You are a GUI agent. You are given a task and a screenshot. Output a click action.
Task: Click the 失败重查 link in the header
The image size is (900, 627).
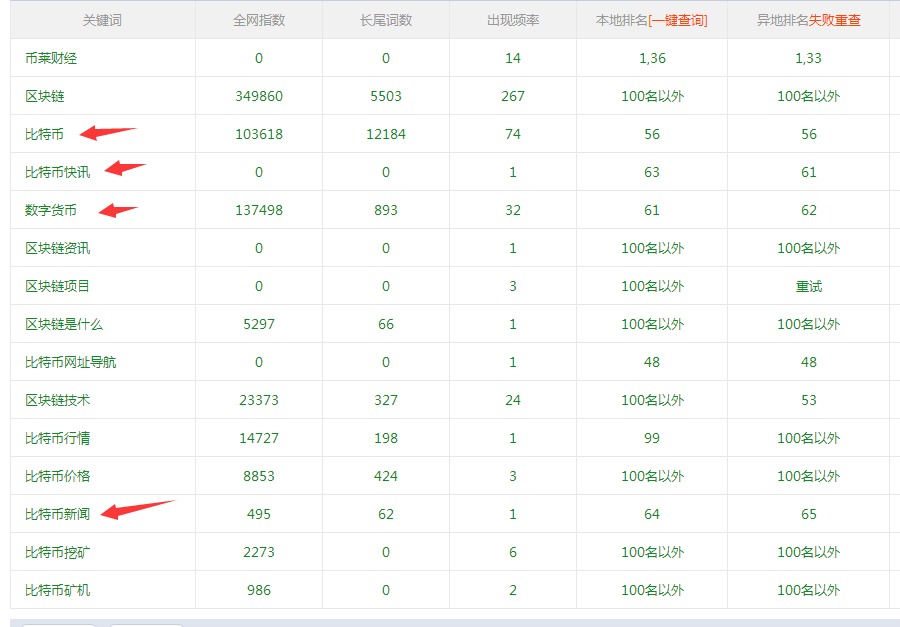click(x=834, y=20)
